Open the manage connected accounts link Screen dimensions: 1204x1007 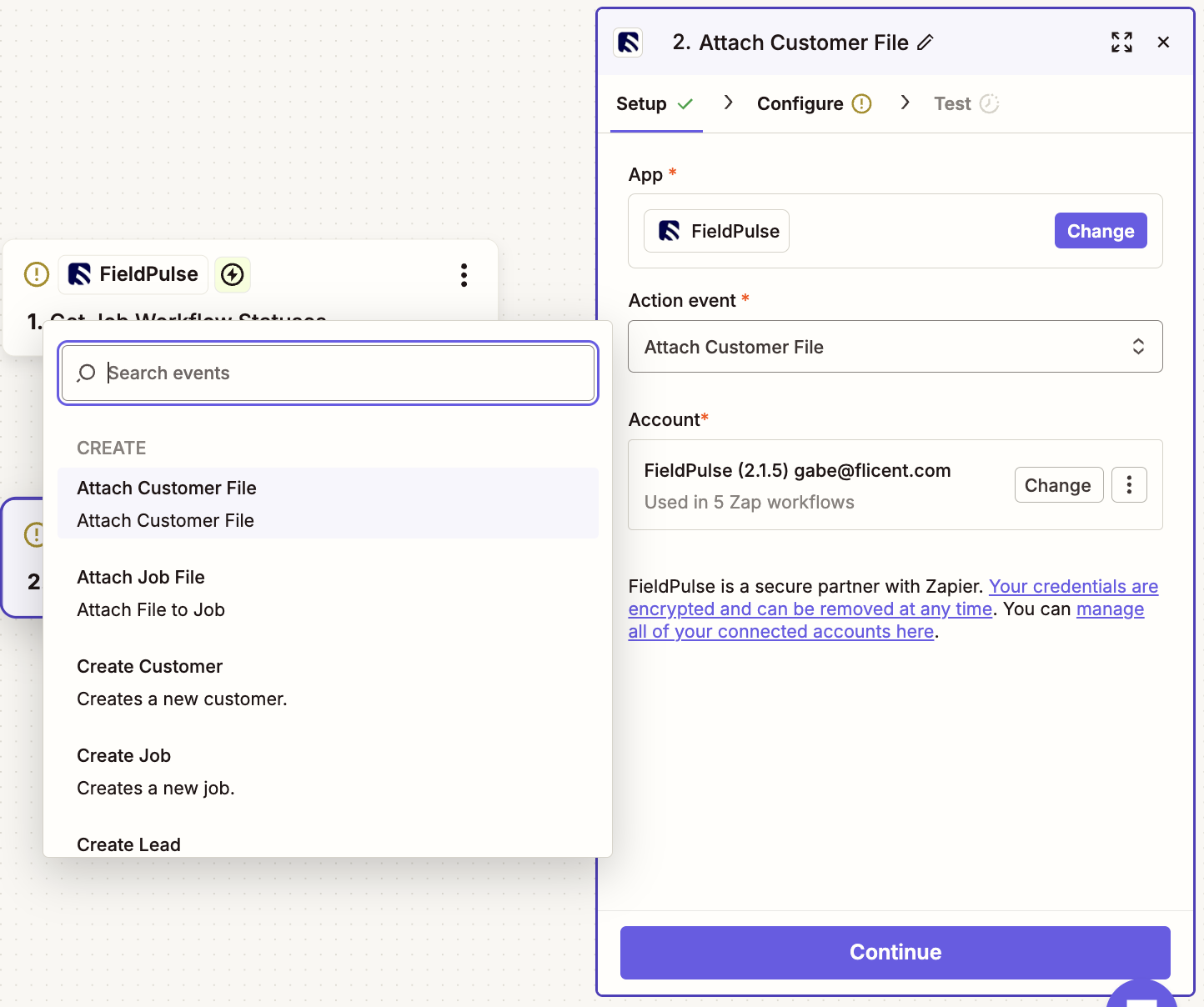(x=885, y=620)
